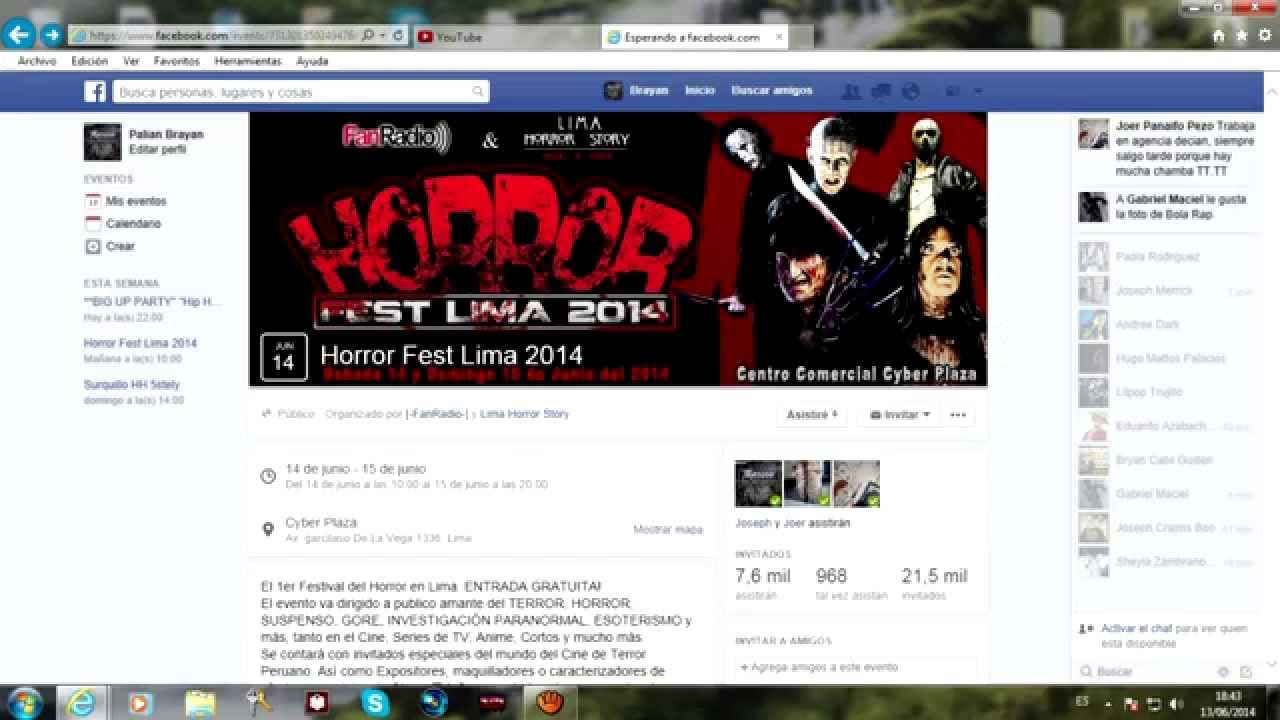Open the browser Home icon
This screenshot has width=1280, height=720.
coord(1218,35)
